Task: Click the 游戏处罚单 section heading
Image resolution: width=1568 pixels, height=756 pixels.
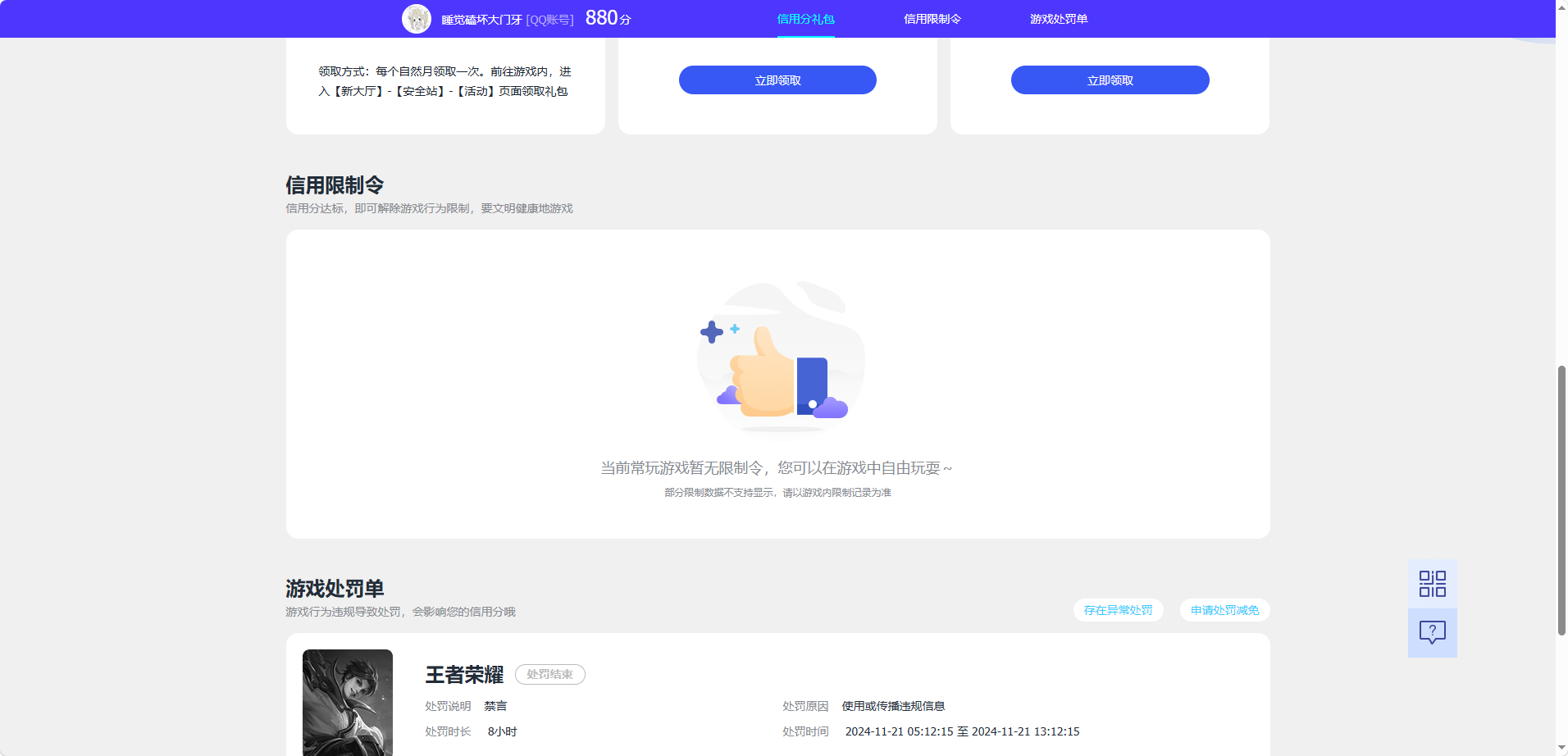Action: [x=335, y=589]
